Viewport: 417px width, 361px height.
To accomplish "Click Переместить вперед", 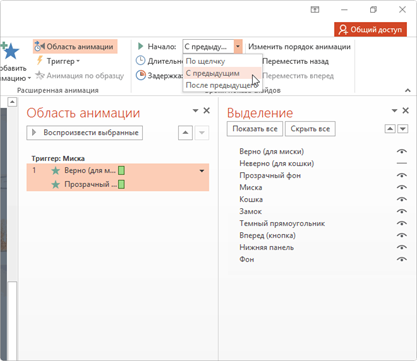I will point(298,76).
